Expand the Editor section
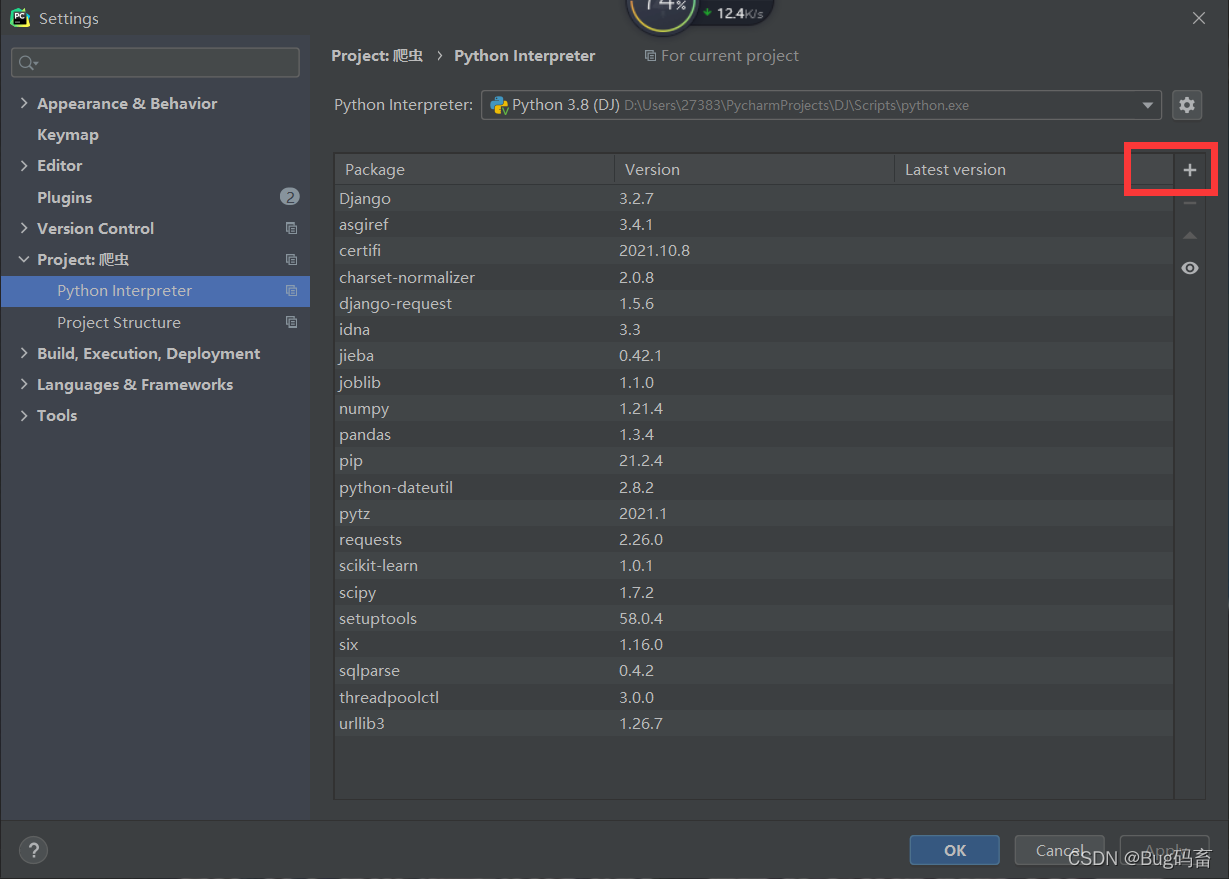 (x=24, y=165)
